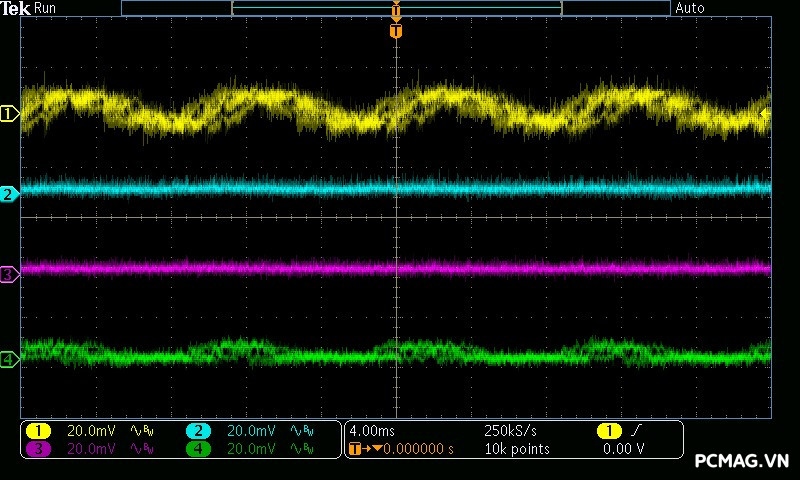The image size is (800, 480).
Task: Click channel 4 ground marker on left edge
Action: click(x=9, y=359)
